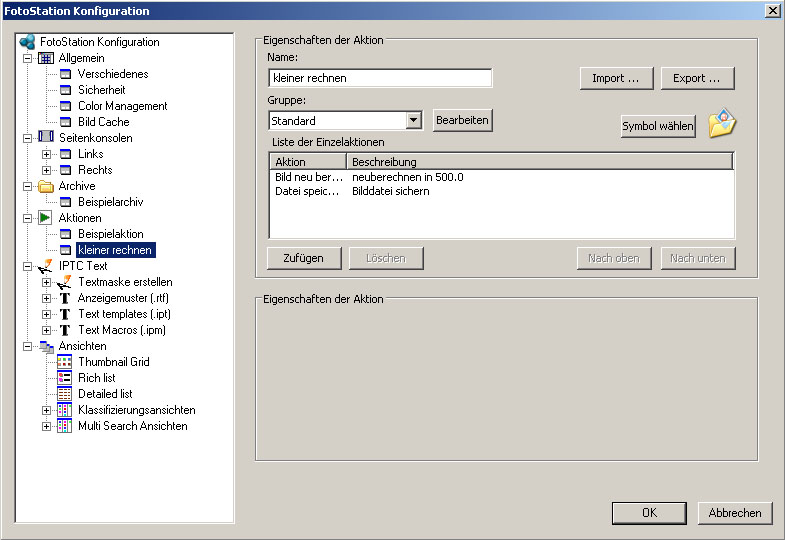Click the Export button

[697, 79]
